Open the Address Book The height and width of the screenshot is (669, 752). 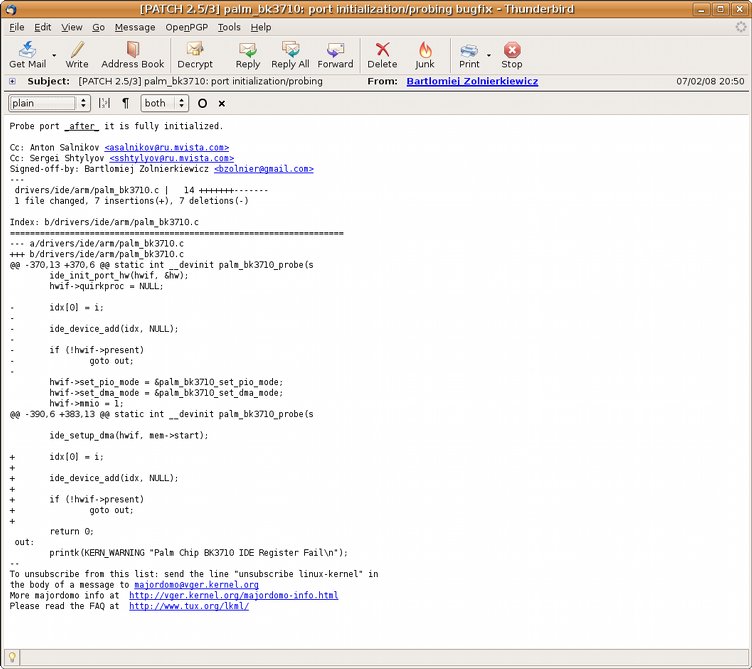tap(132, 55)
